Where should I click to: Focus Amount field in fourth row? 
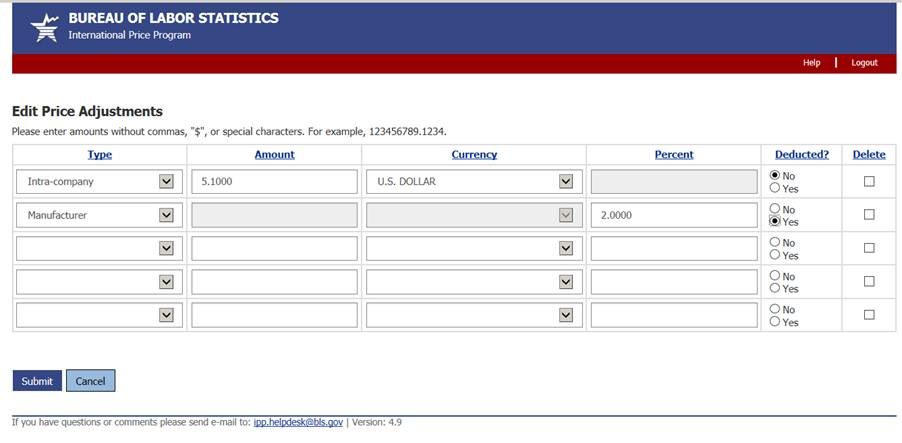pos(274,282)
